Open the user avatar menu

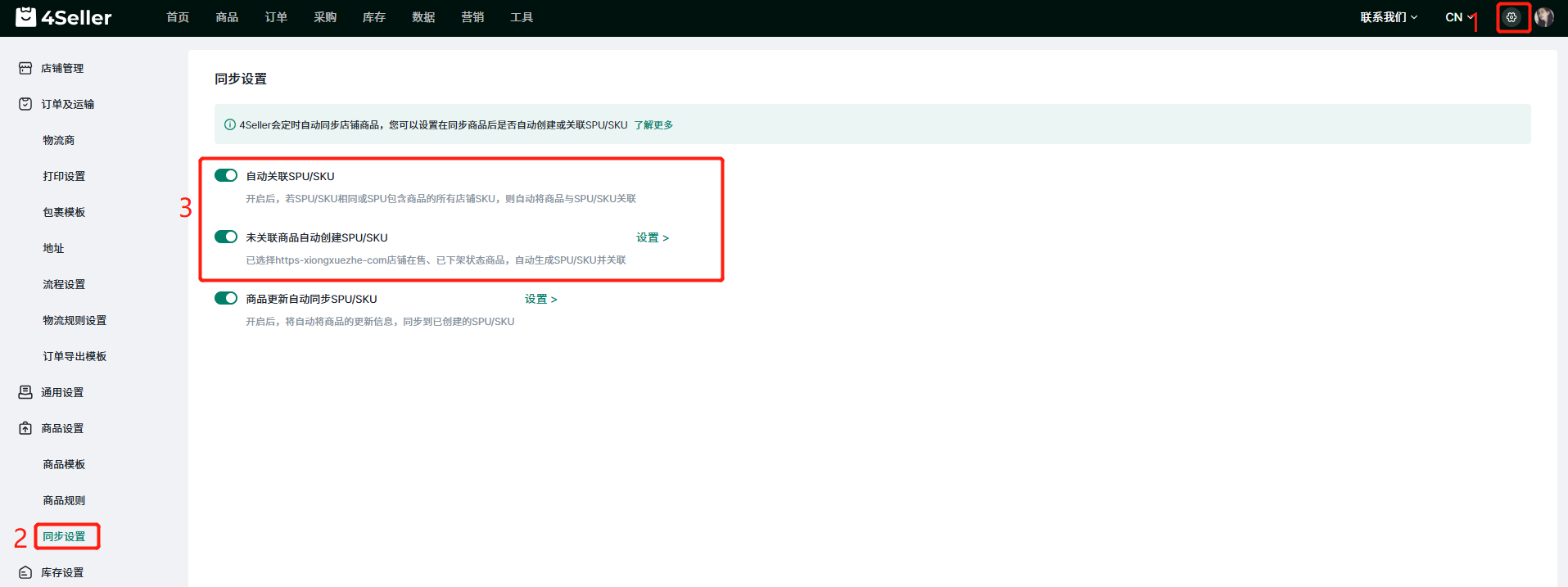1544,17
